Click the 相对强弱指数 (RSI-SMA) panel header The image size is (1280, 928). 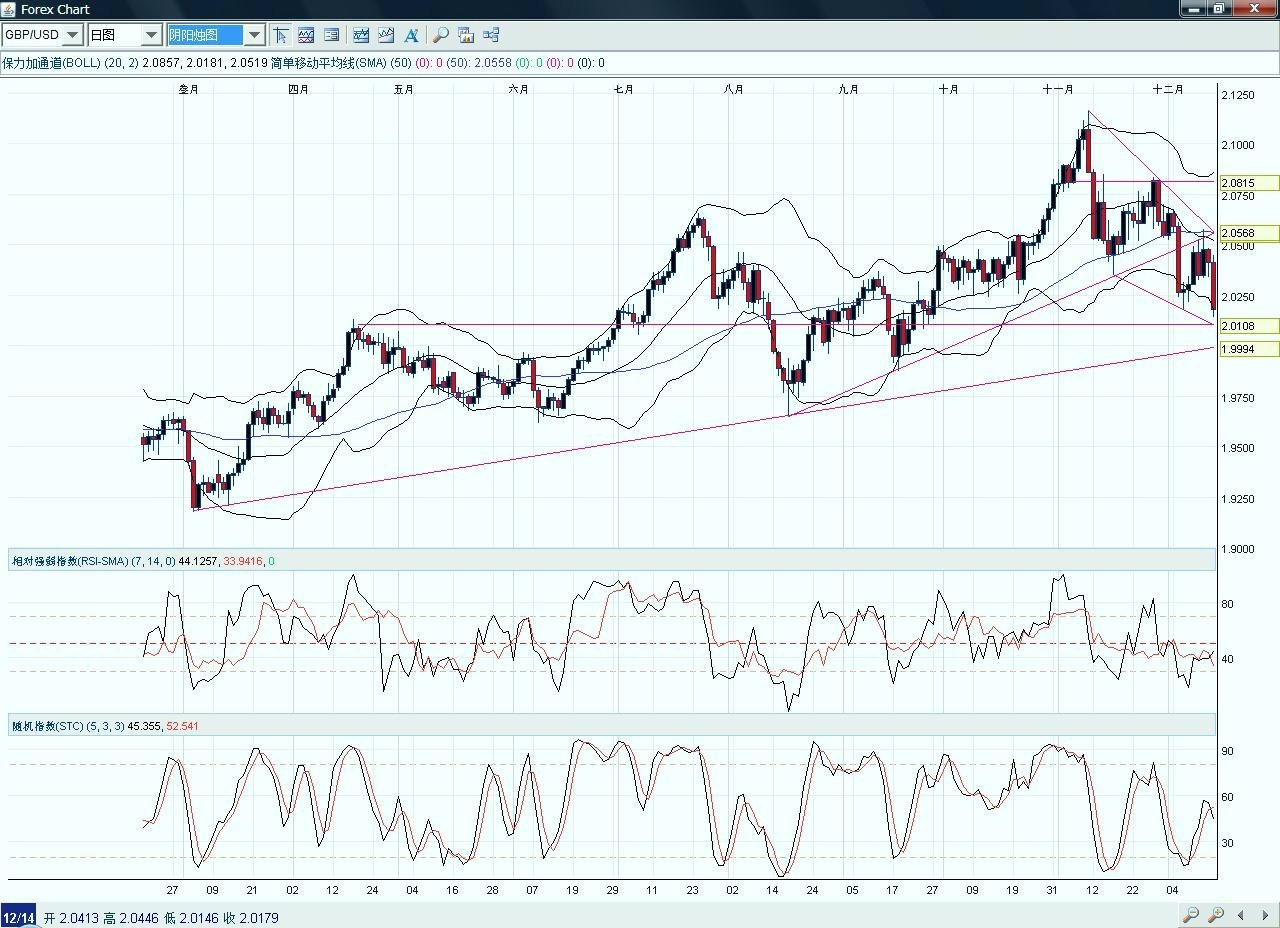tap(92, 561)
